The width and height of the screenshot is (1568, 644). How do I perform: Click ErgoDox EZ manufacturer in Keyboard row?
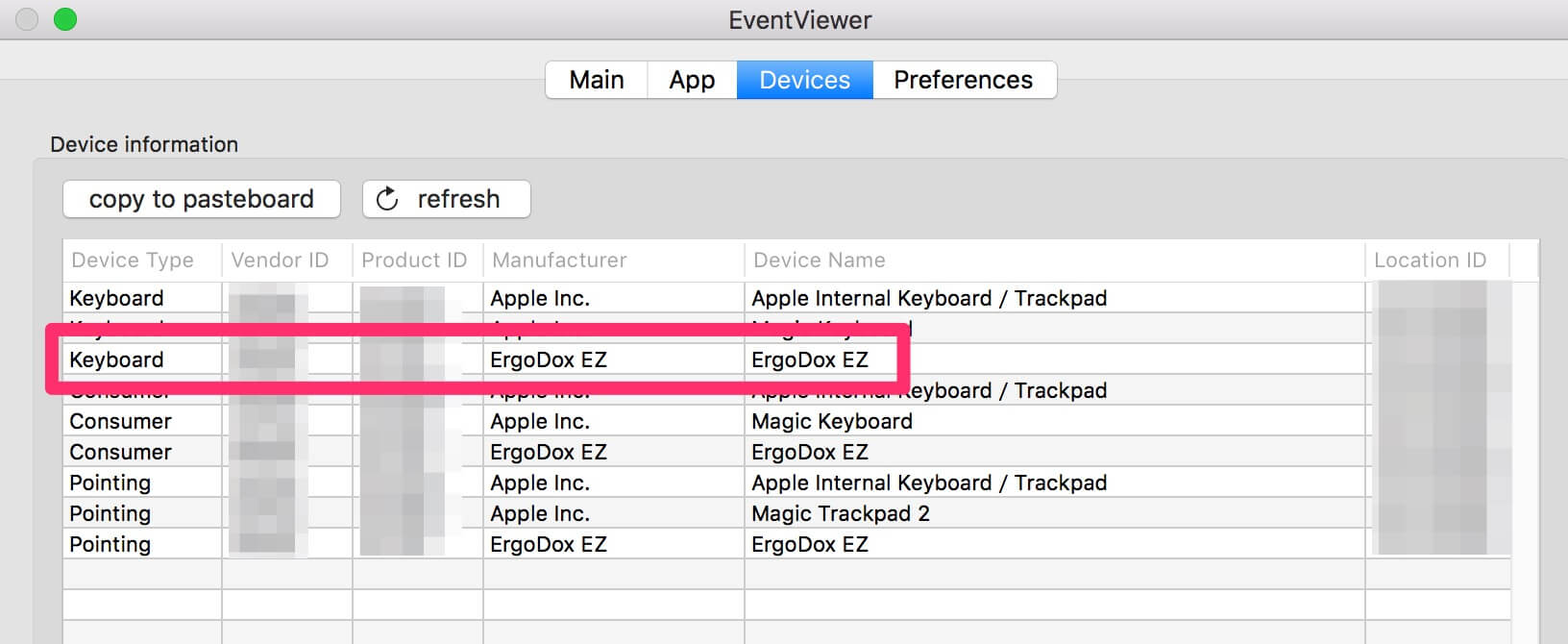(x=549, y=359)
